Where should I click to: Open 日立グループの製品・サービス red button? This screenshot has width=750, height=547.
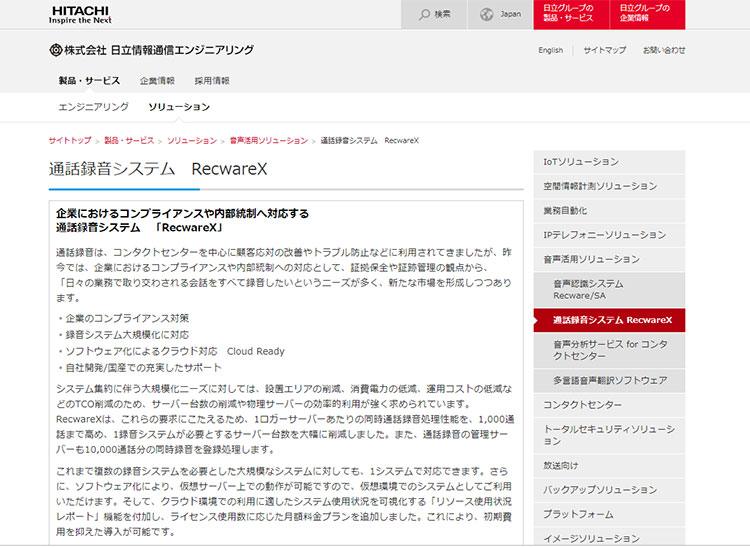[x=571, y=14]
